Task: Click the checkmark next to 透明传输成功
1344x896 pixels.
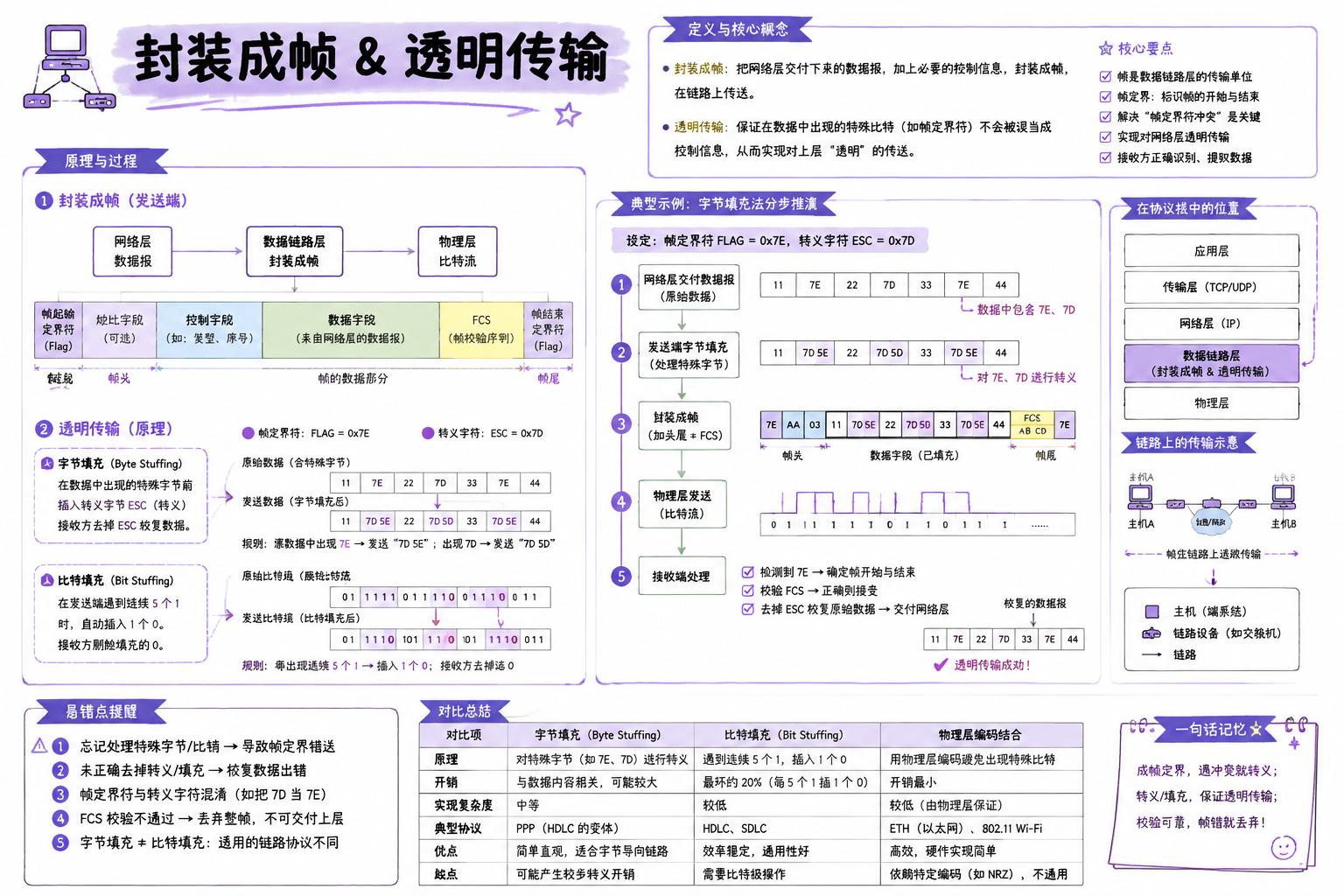Action: pos(941,665)
